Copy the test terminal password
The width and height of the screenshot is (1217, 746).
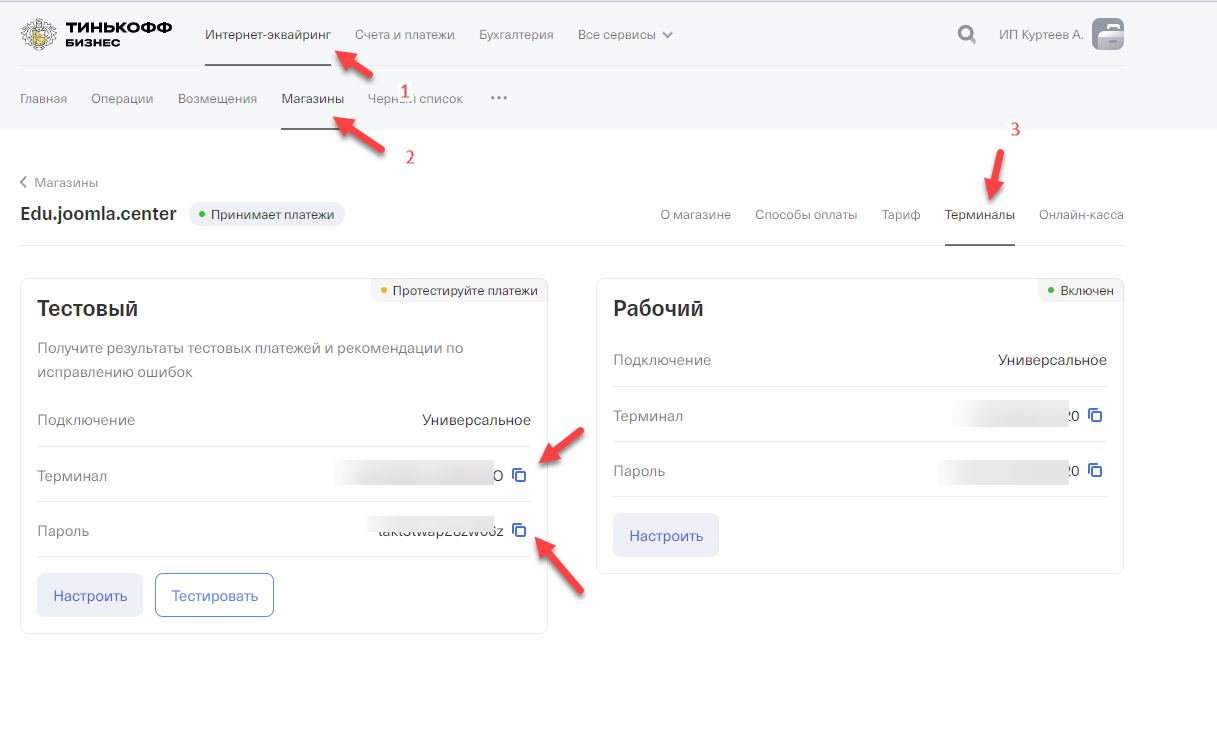pos(519,530)
